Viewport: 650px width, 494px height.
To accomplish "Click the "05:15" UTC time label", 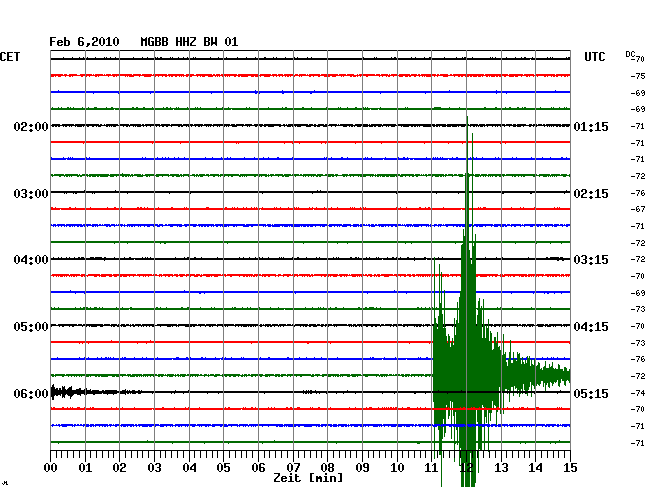I will click(x=591, y=393).
